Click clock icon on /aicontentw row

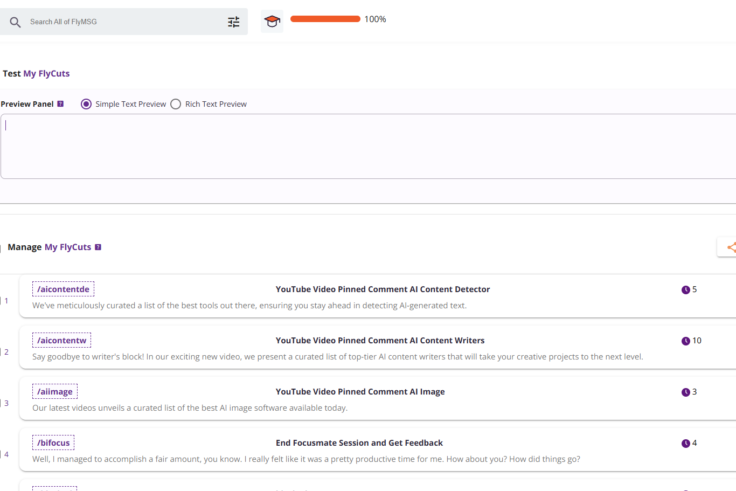tap(685, 341)
